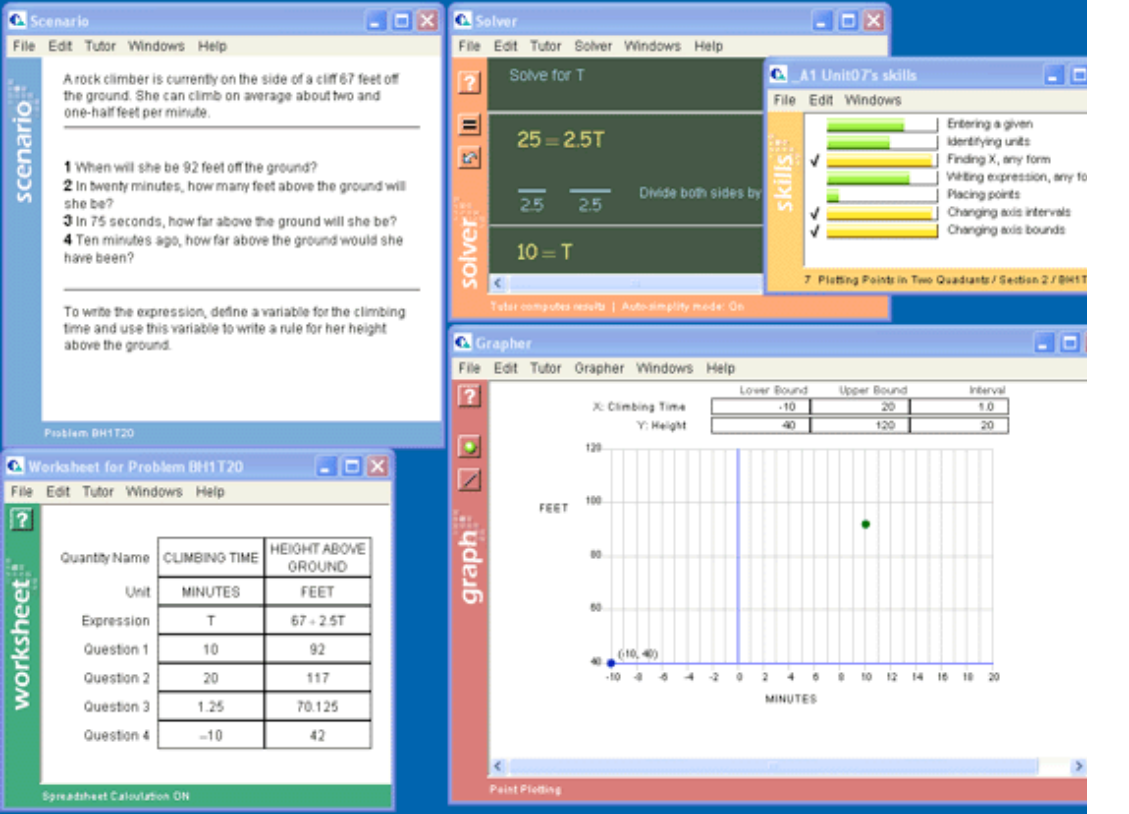Click the X Climbing Time lower bound field

760,407
